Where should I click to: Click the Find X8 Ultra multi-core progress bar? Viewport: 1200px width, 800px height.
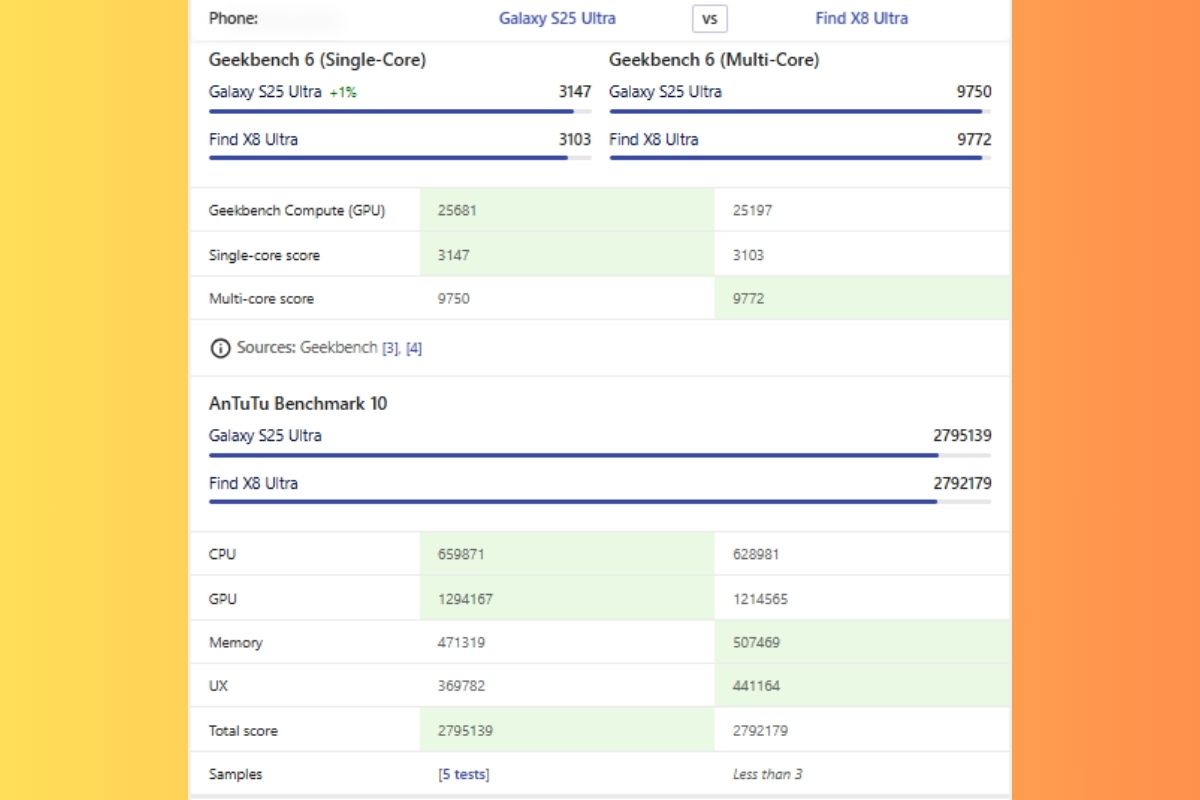pos(800,157)
